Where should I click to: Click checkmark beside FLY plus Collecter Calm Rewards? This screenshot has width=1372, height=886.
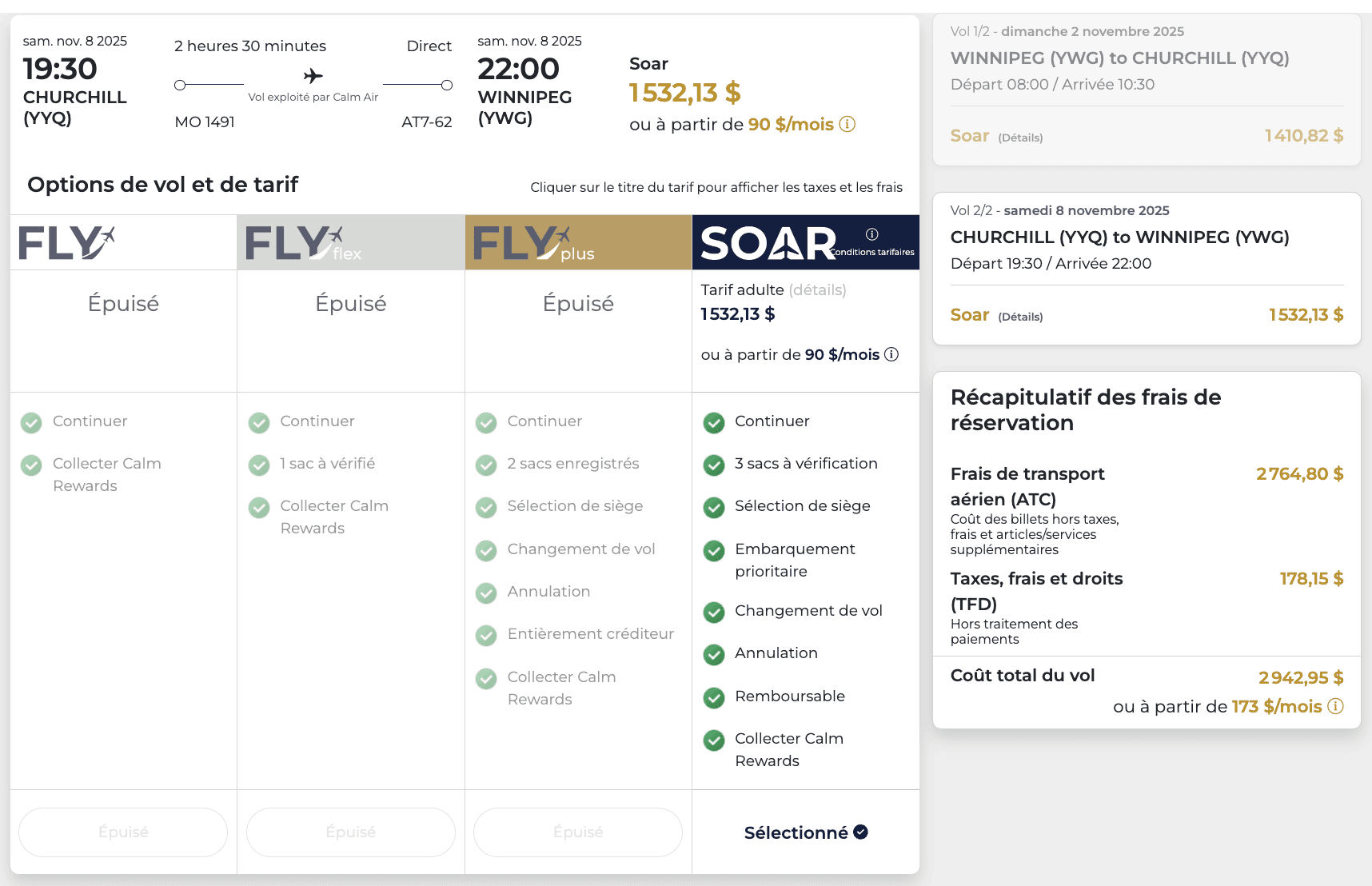[486, 678]
